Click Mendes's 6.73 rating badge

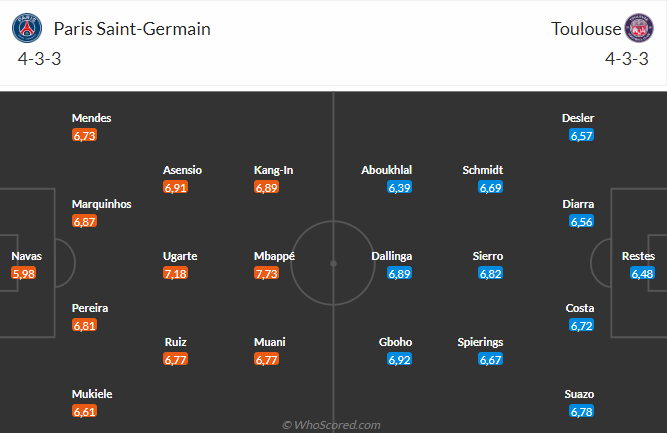[84, 135]
